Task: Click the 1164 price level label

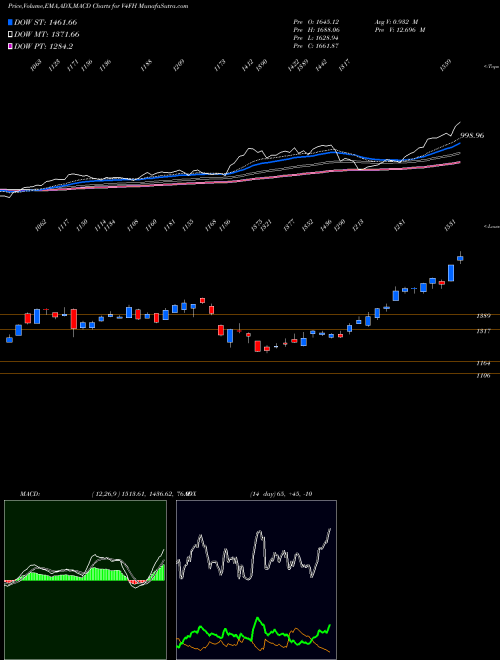Action: point(484,363)
